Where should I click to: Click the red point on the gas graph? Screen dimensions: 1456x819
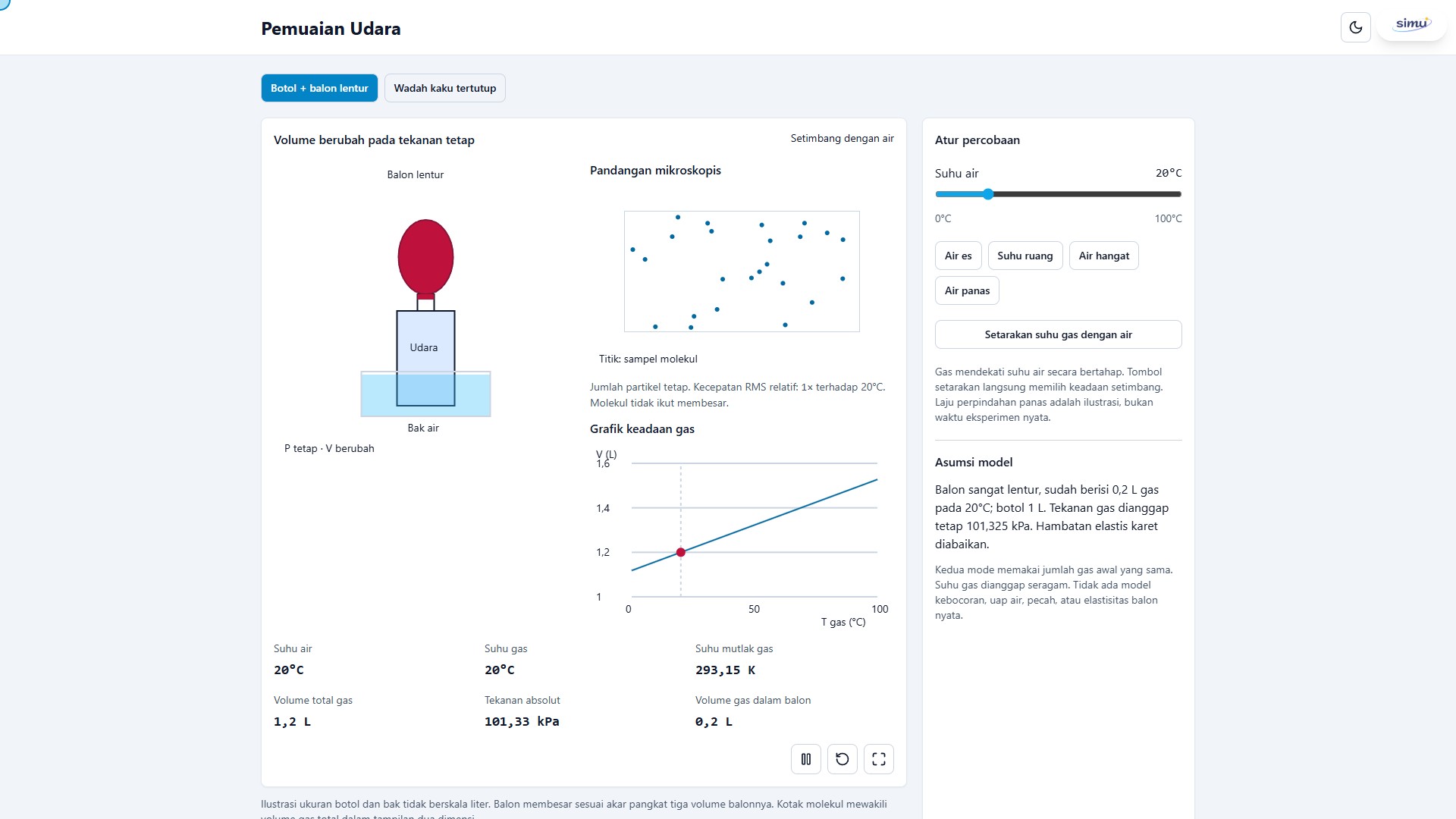(680, 552)
